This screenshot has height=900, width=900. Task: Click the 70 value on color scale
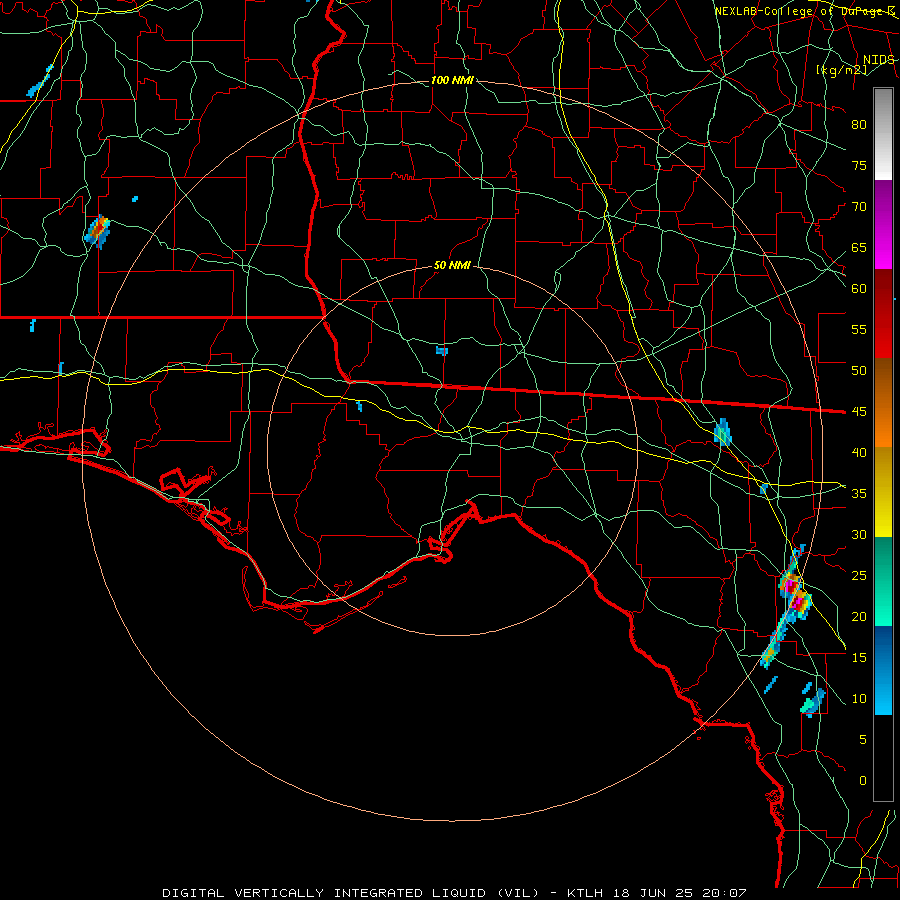(x=859, y=207)
